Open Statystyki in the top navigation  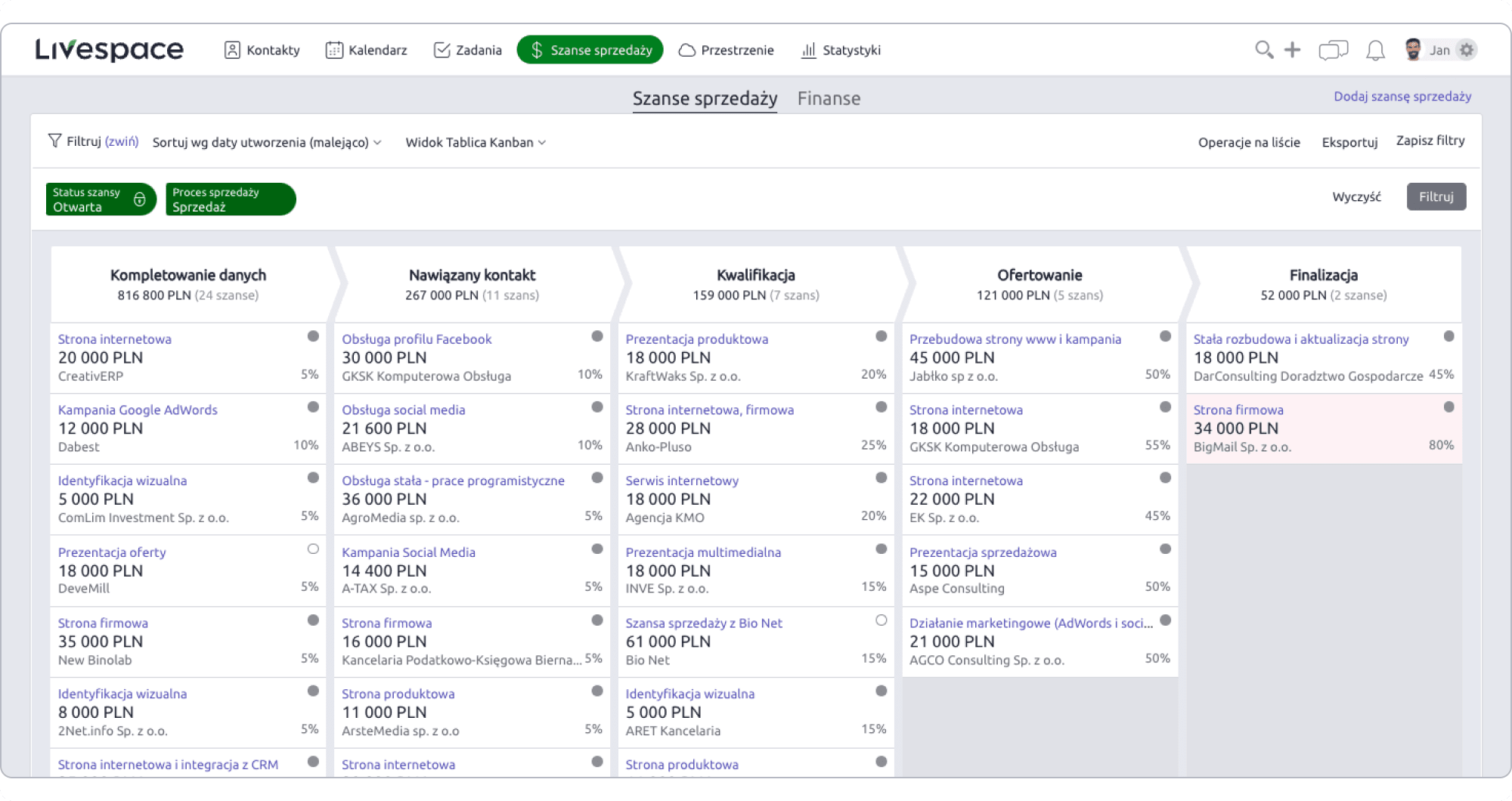[841, 50]
